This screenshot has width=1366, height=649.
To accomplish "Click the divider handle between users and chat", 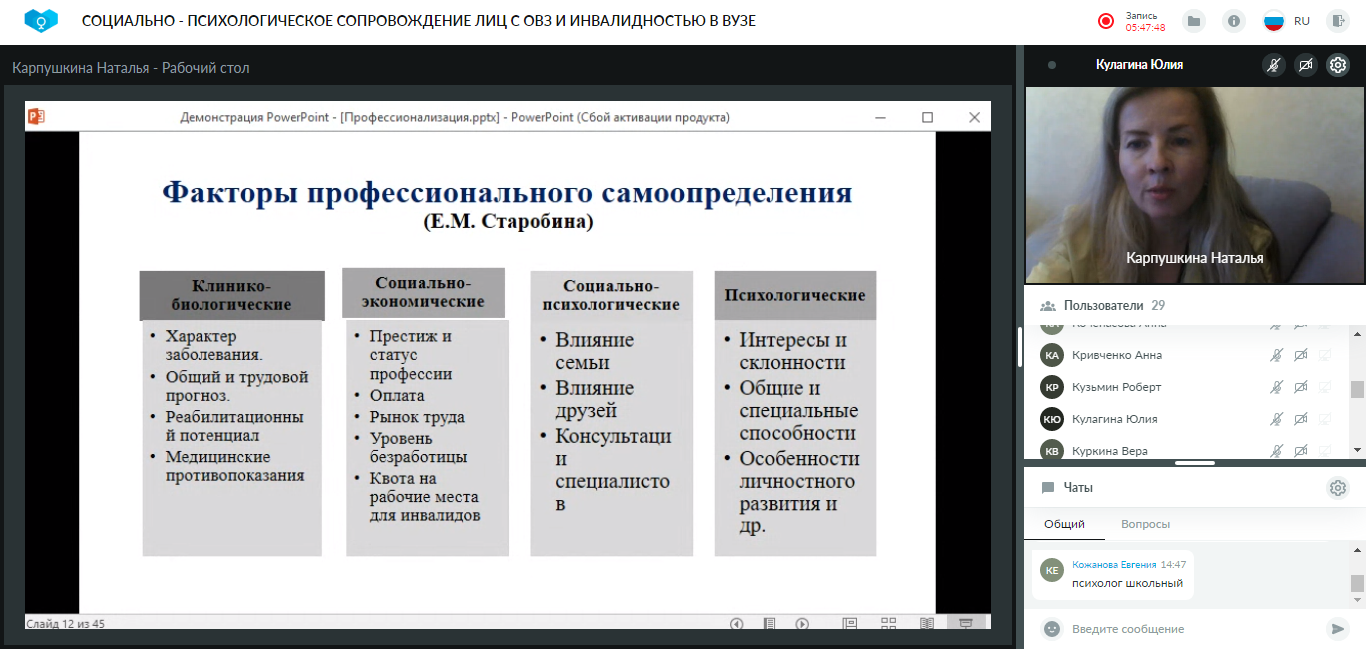I will click(x=1194, y=463).
